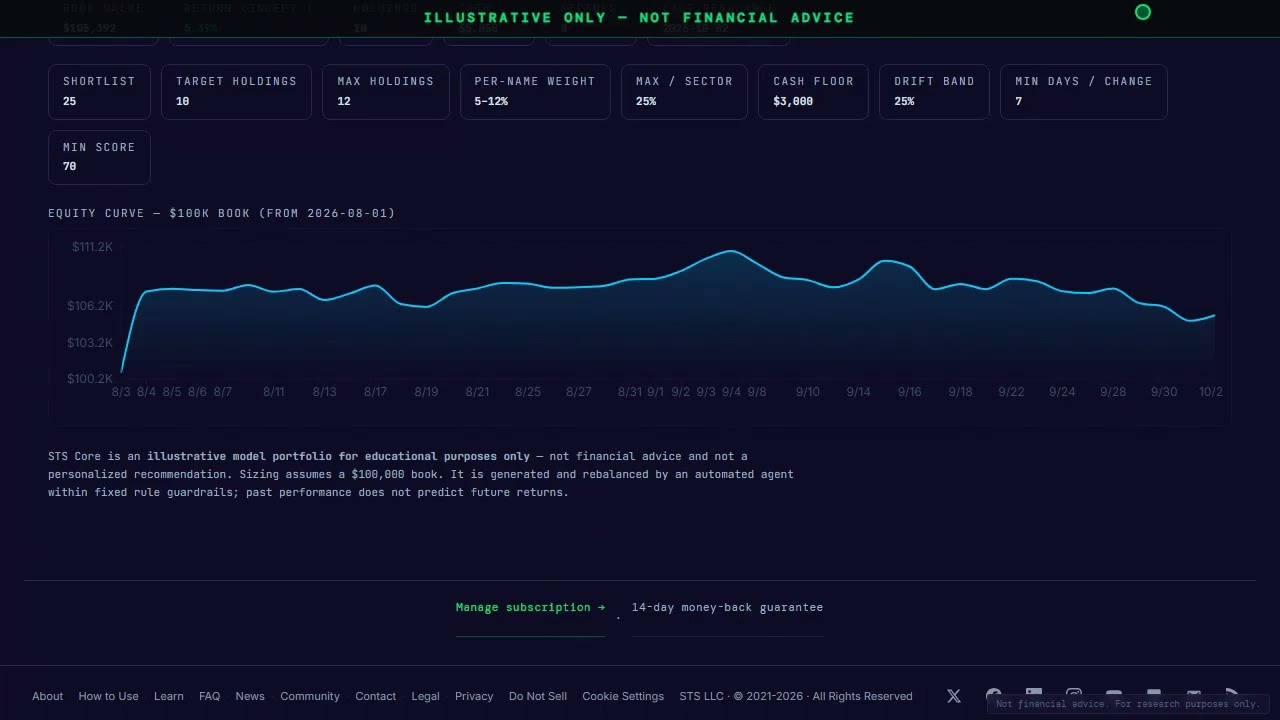This screenshot has height=720, width=1280.
Task: Click the 9/4 peak on the equity curve
Action: click(732, 251)
